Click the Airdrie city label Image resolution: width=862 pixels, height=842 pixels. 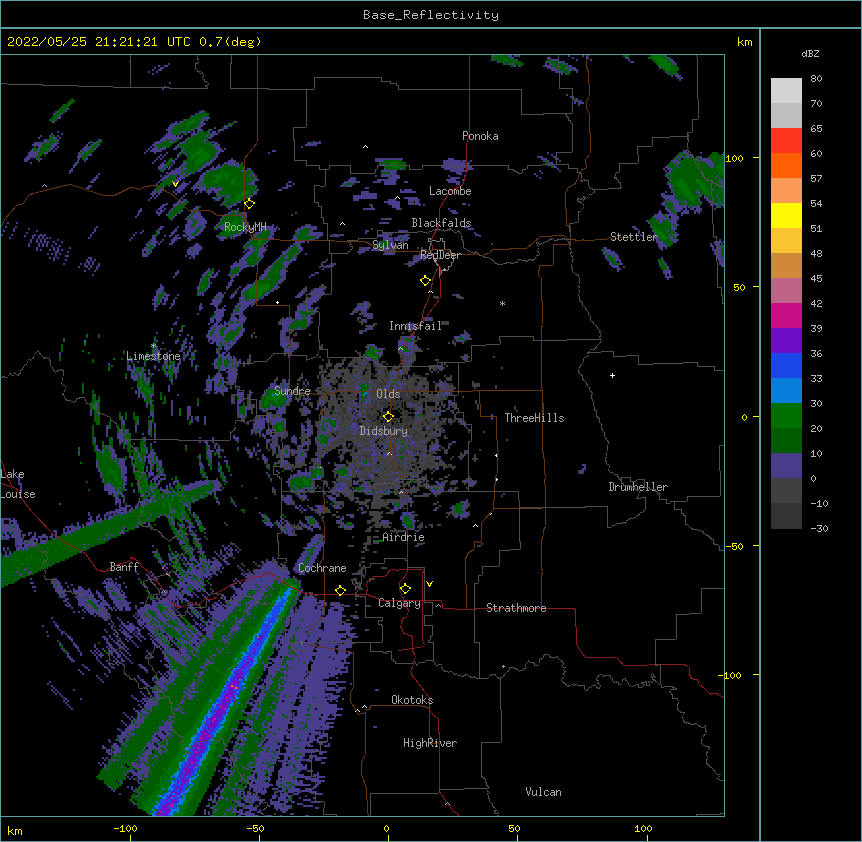pyautogui.click(x=403, y=537)
